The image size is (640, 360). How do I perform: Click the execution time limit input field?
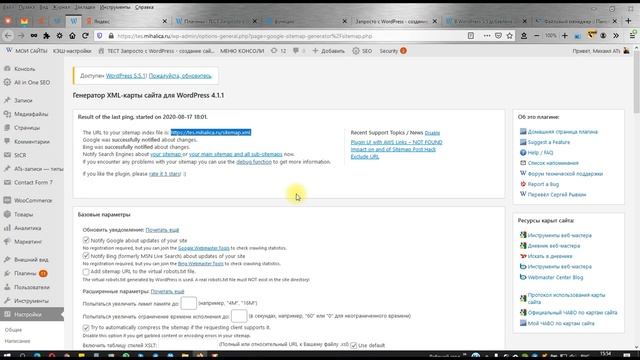(x=239, y=316)
